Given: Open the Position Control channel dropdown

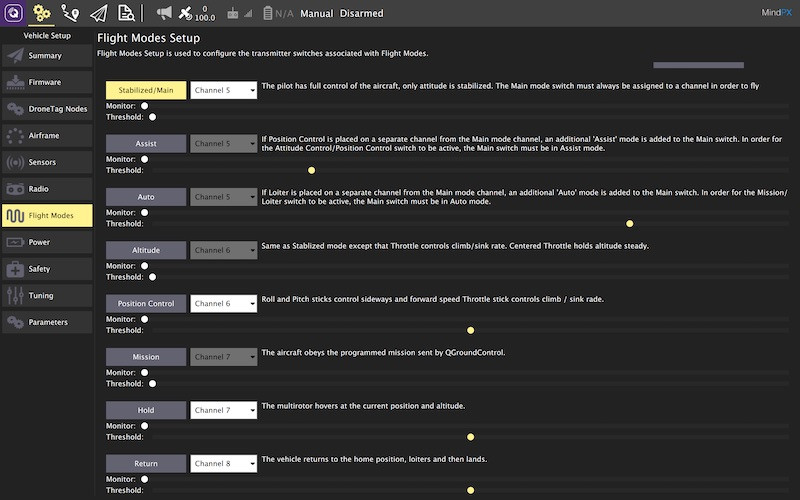Looking at the screenshot, I should coord(224,303).
